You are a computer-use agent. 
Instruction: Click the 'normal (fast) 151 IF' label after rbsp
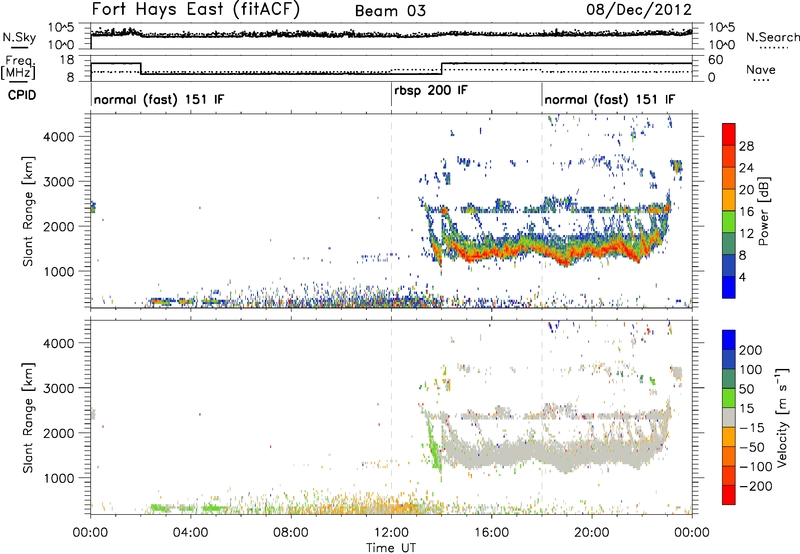pyautogui.click(x=610, y=99)
